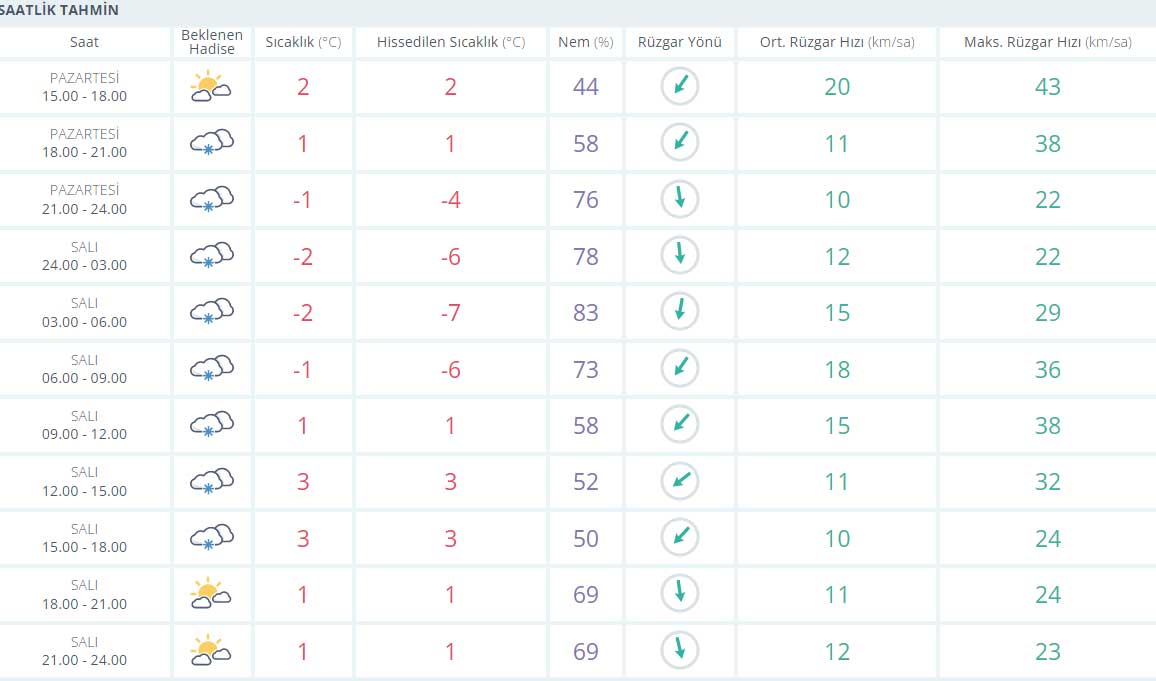Image resolution: width=1156 pixels, height=681 pixels.
Task: Click the Maks. Rüzgar Hızı column header
Action: click(x=1047, y=42)
